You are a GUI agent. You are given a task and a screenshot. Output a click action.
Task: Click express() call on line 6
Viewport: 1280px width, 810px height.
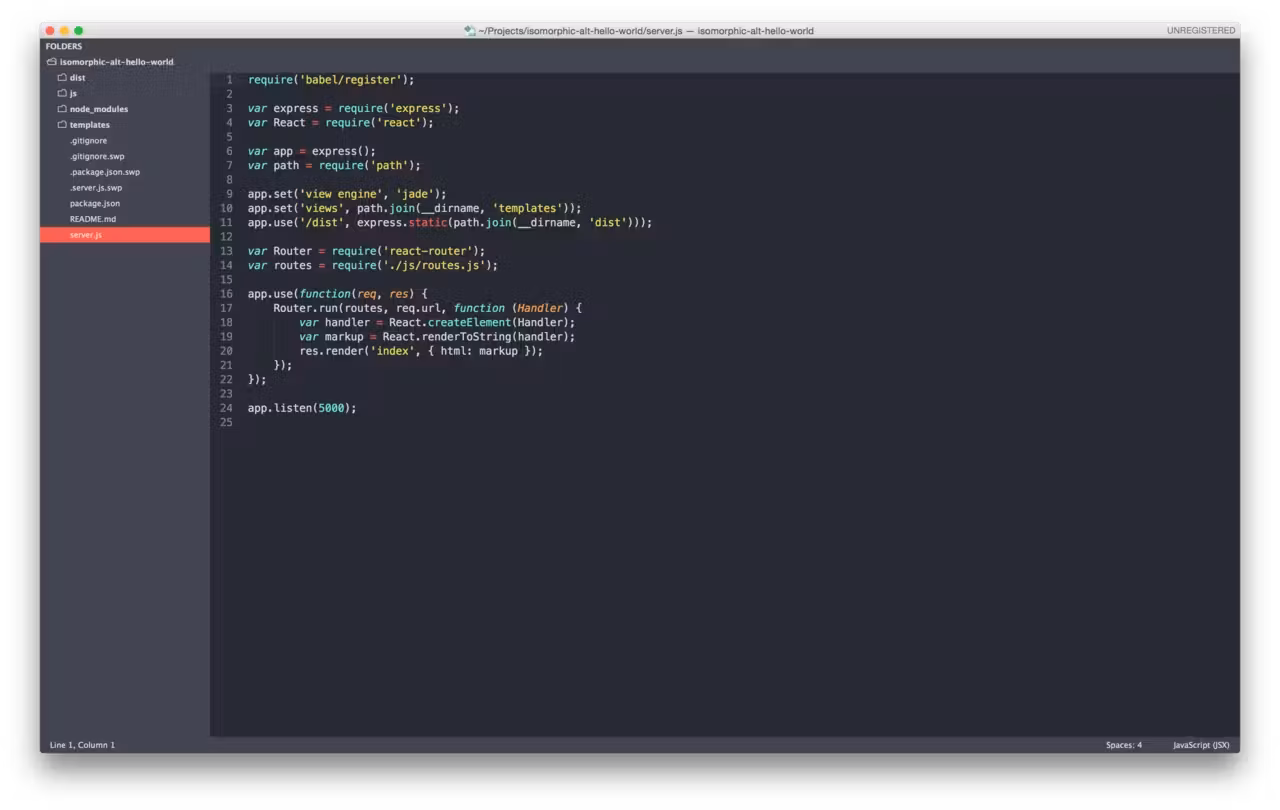click(341, 151)
